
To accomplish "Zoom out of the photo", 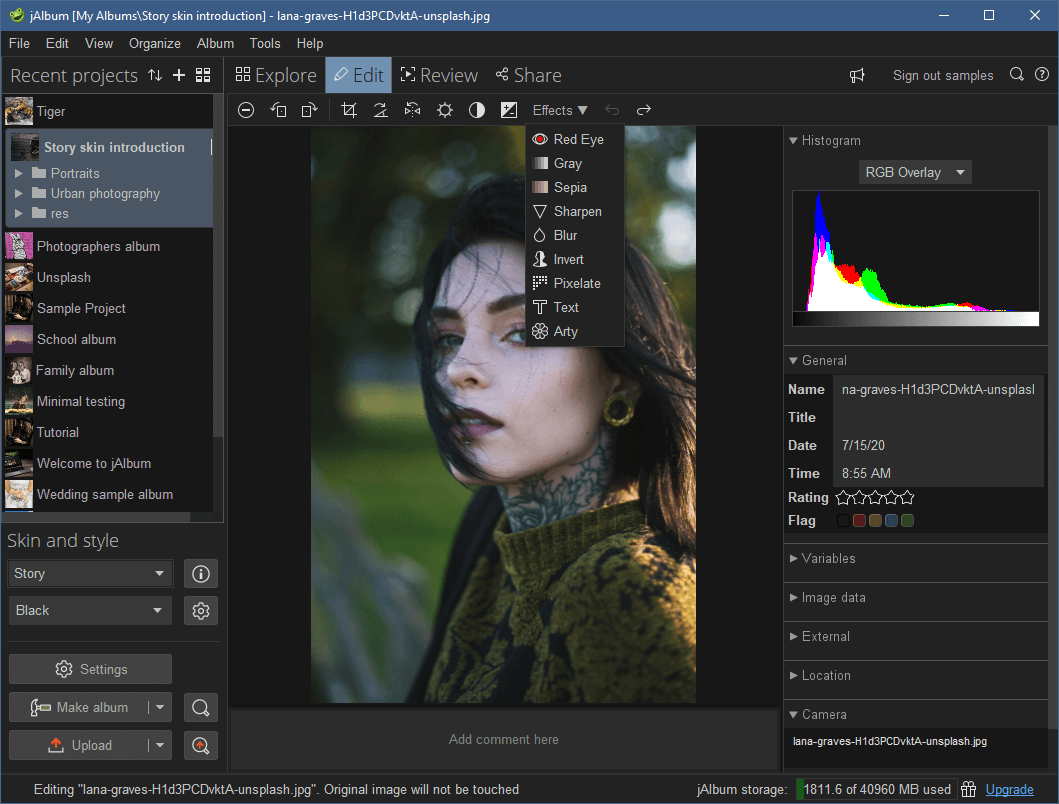I will 246,110.
